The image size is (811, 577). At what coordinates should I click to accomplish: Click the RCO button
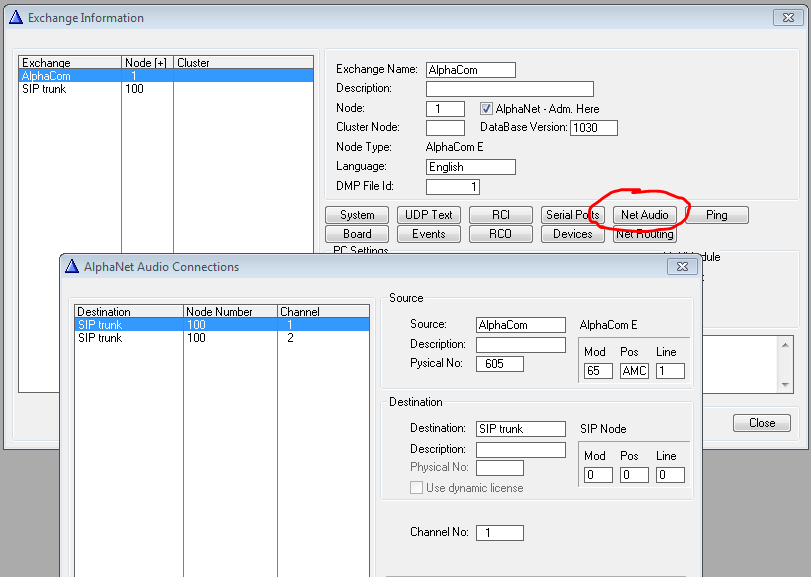coord(501,234)
